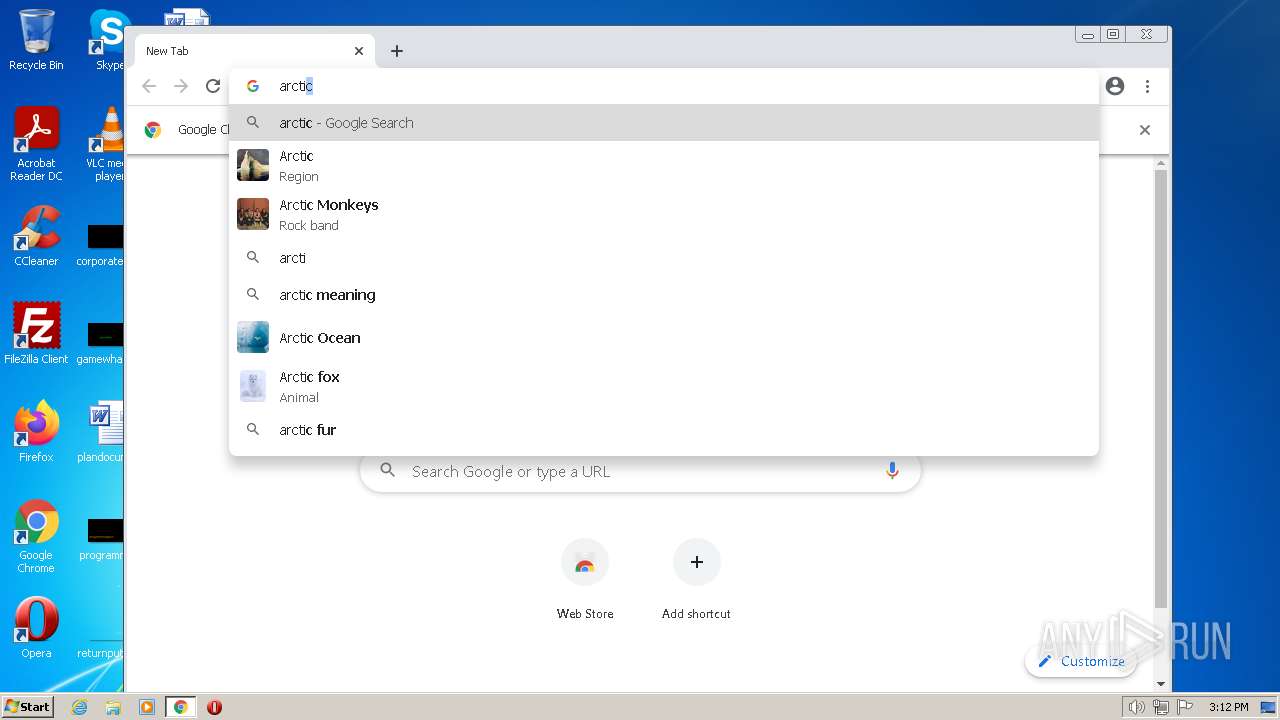This screenshot has width=1280, height=720.
Task: Open the Customize page button
Action: [x=1081, y=661]
